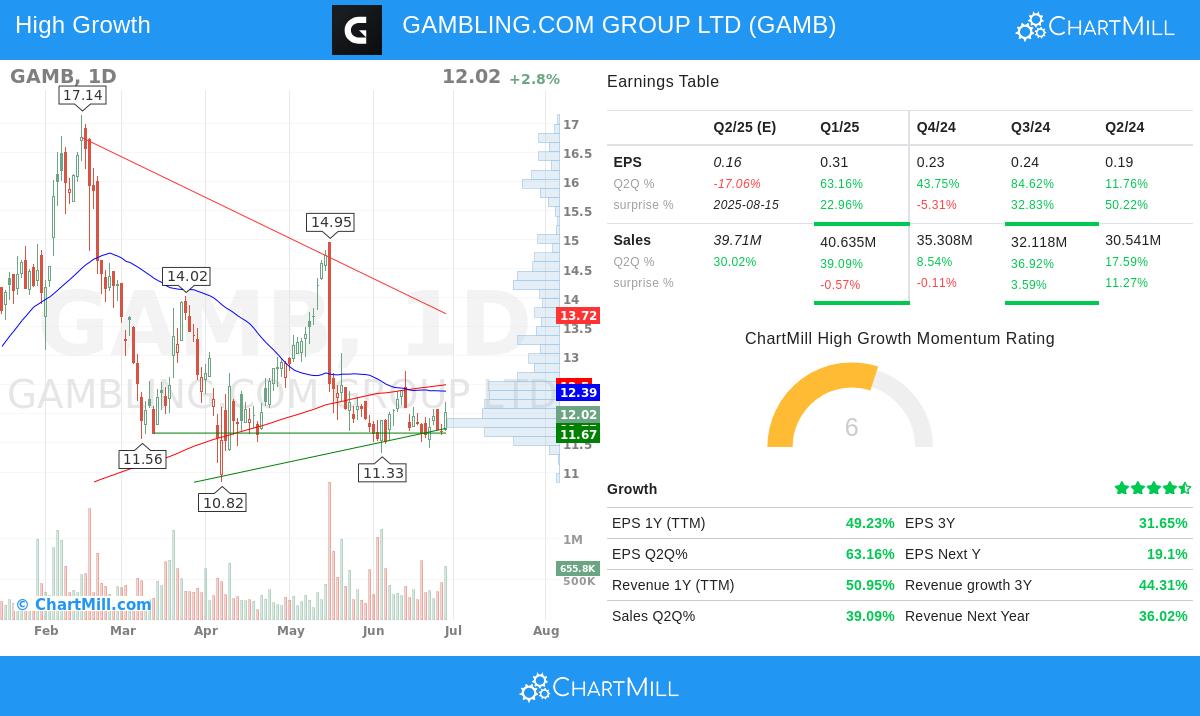Click the 17.14 high price marker

tap(82, 95)
